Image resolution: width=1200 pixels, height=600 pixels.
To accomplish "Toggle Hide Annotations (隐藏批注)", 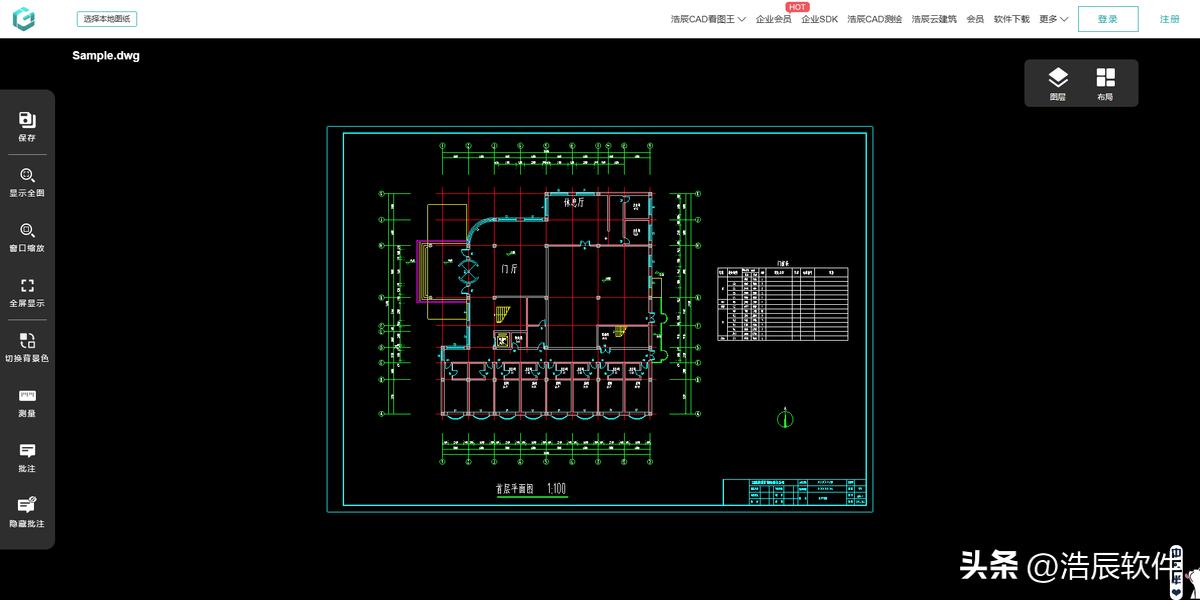I will [x=27, y=513].
